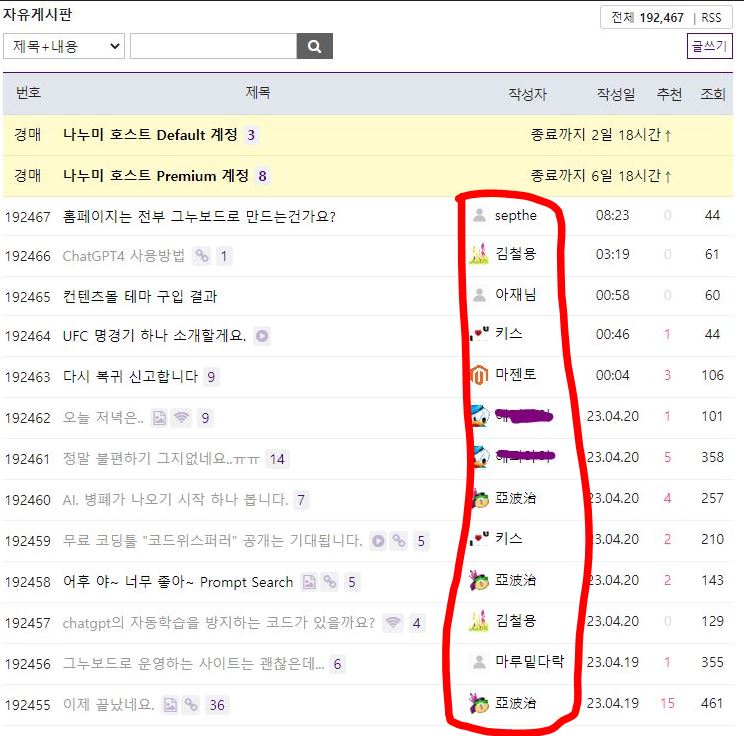Click wifi icon on 오늘 저녁은.. row

coord(181,418)
